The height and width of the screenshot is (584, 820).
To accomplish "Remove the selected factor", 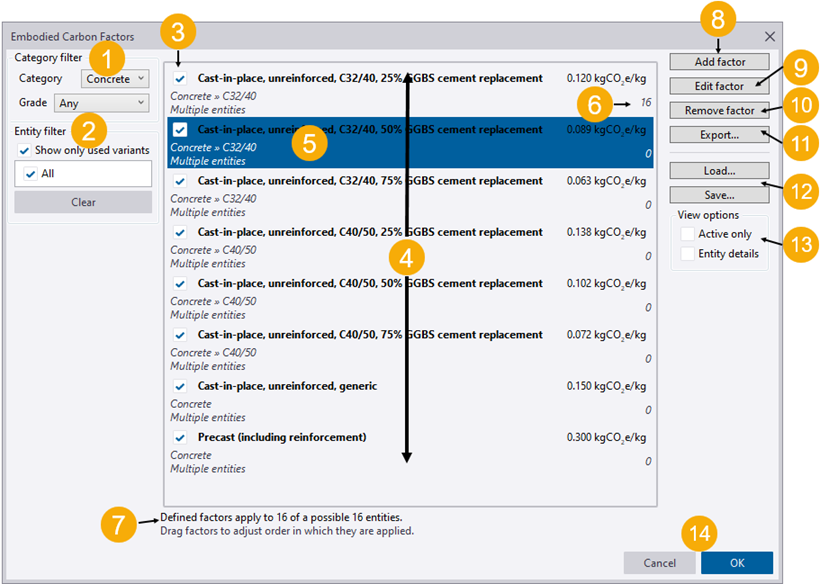I will coord(719,110).
